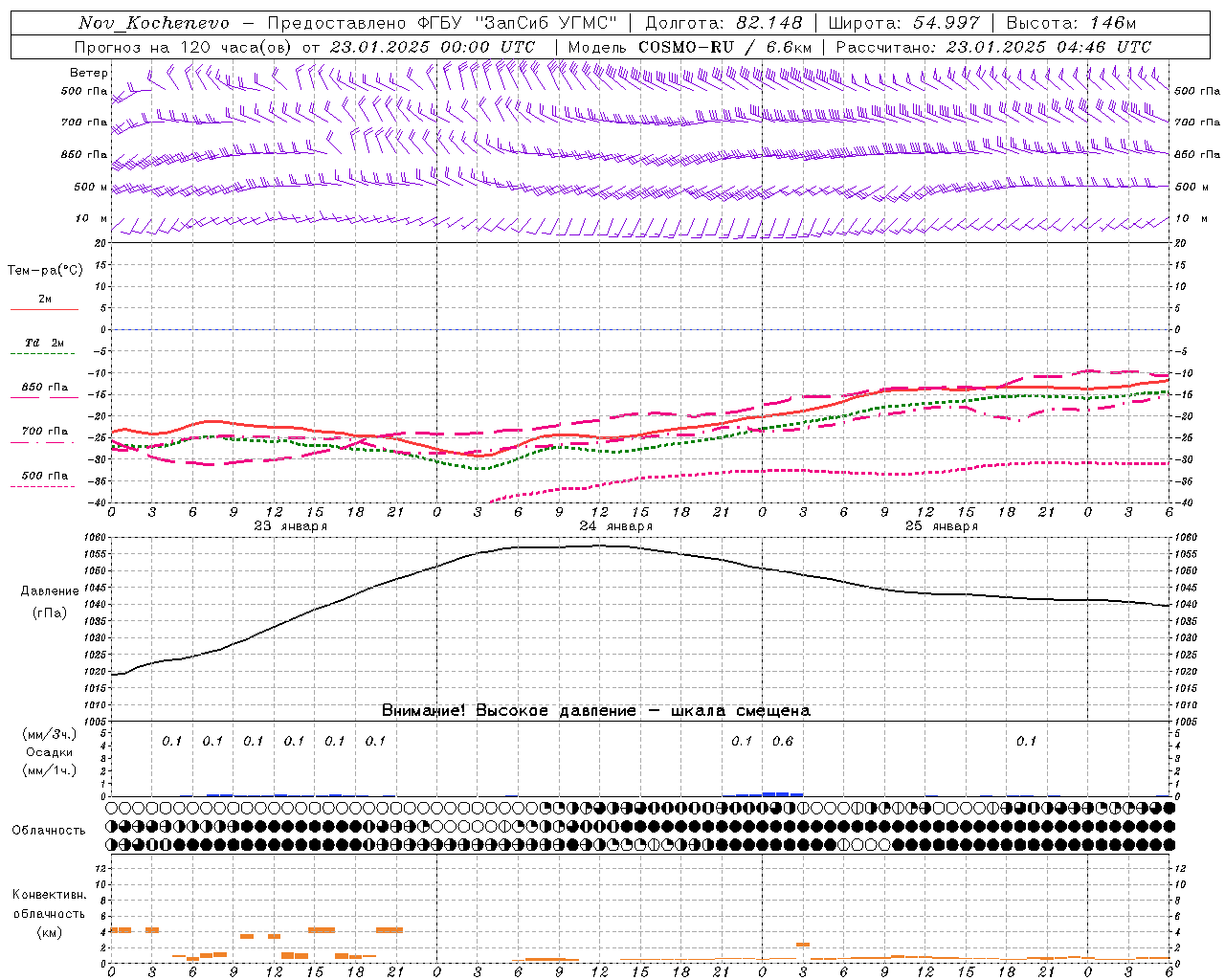Click the Долгота: 82.148 header field
Screen dimensions: 1225x980
click(x=724, y=23)
